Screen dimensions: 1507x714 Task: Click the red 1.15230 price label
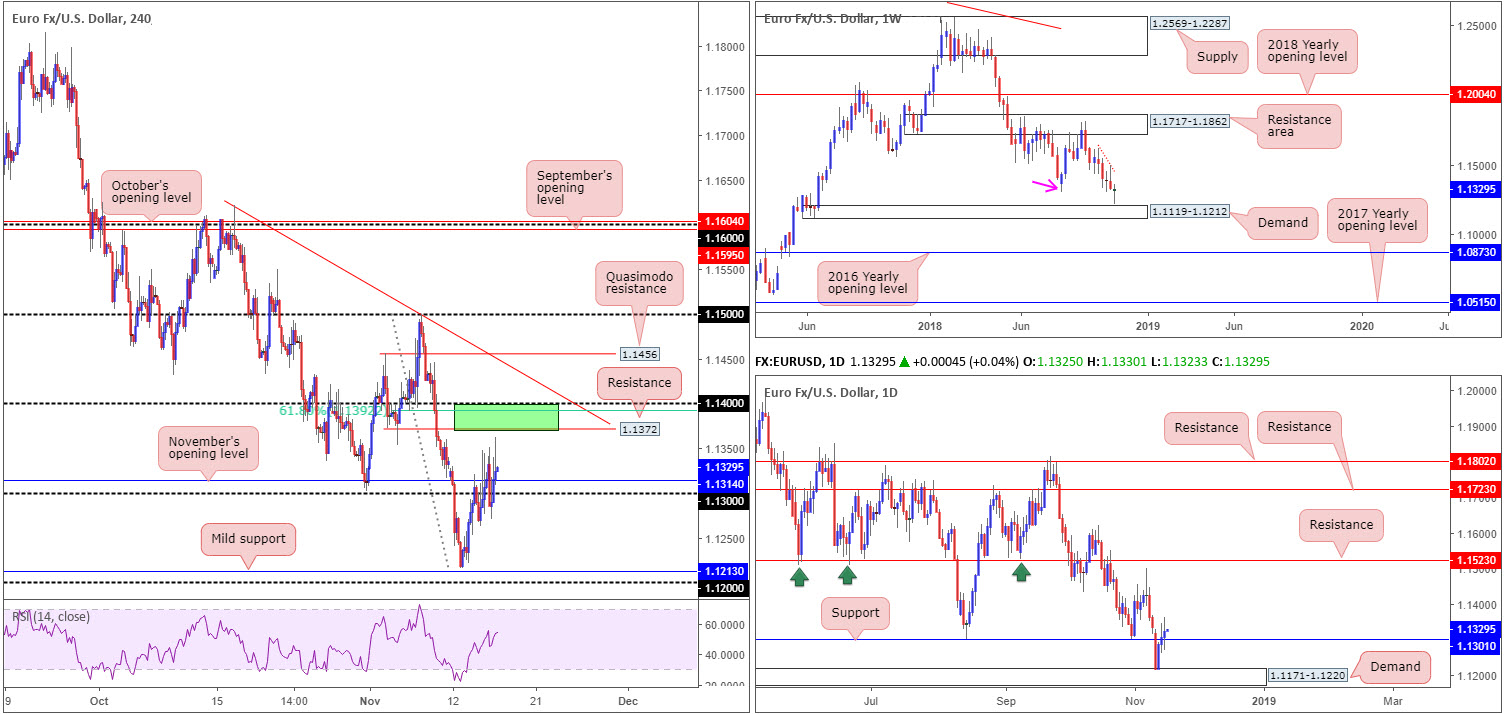coord(1476,561)
